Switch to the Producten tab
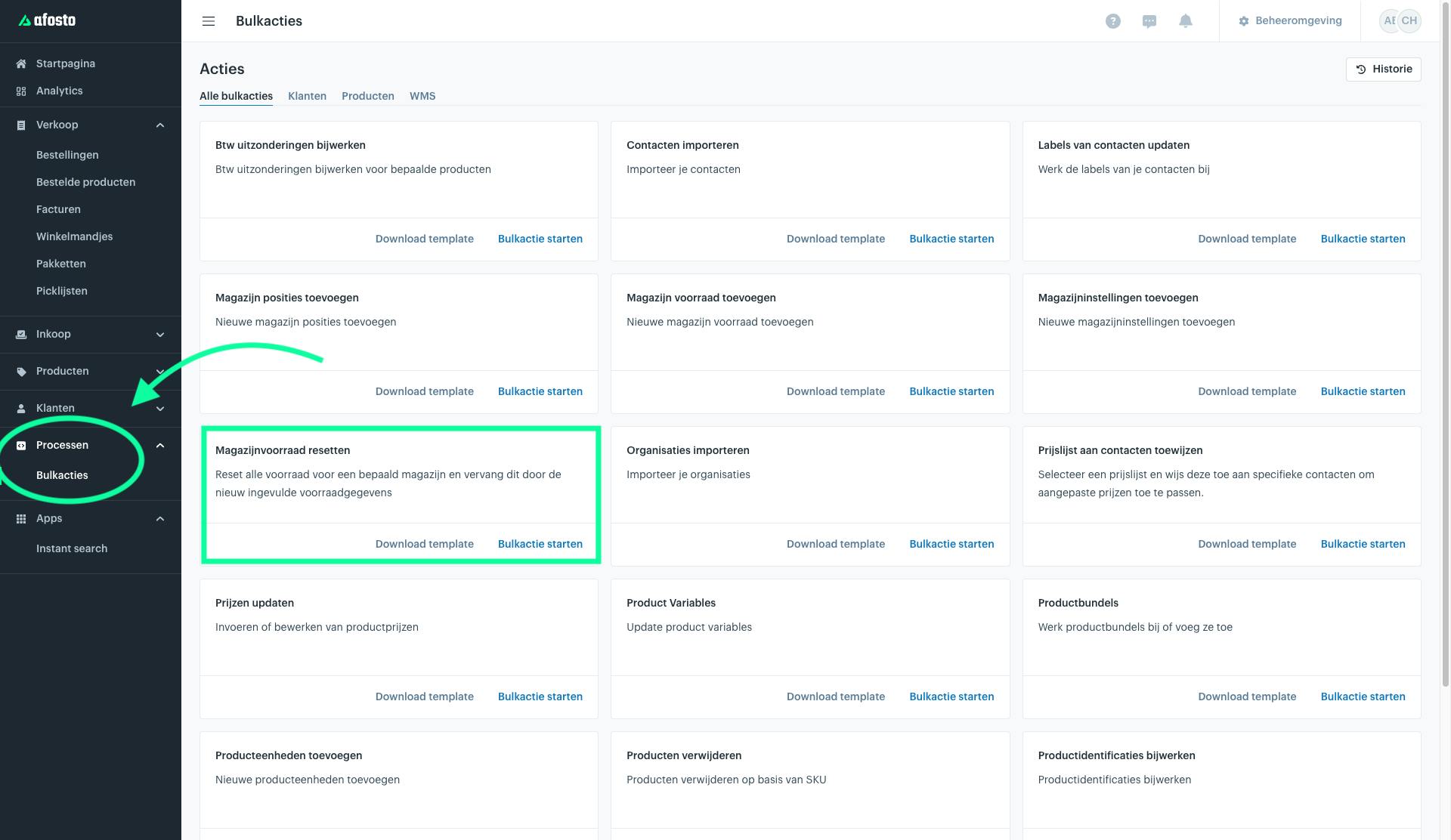 pyautogui.click(x=368, y=96)
